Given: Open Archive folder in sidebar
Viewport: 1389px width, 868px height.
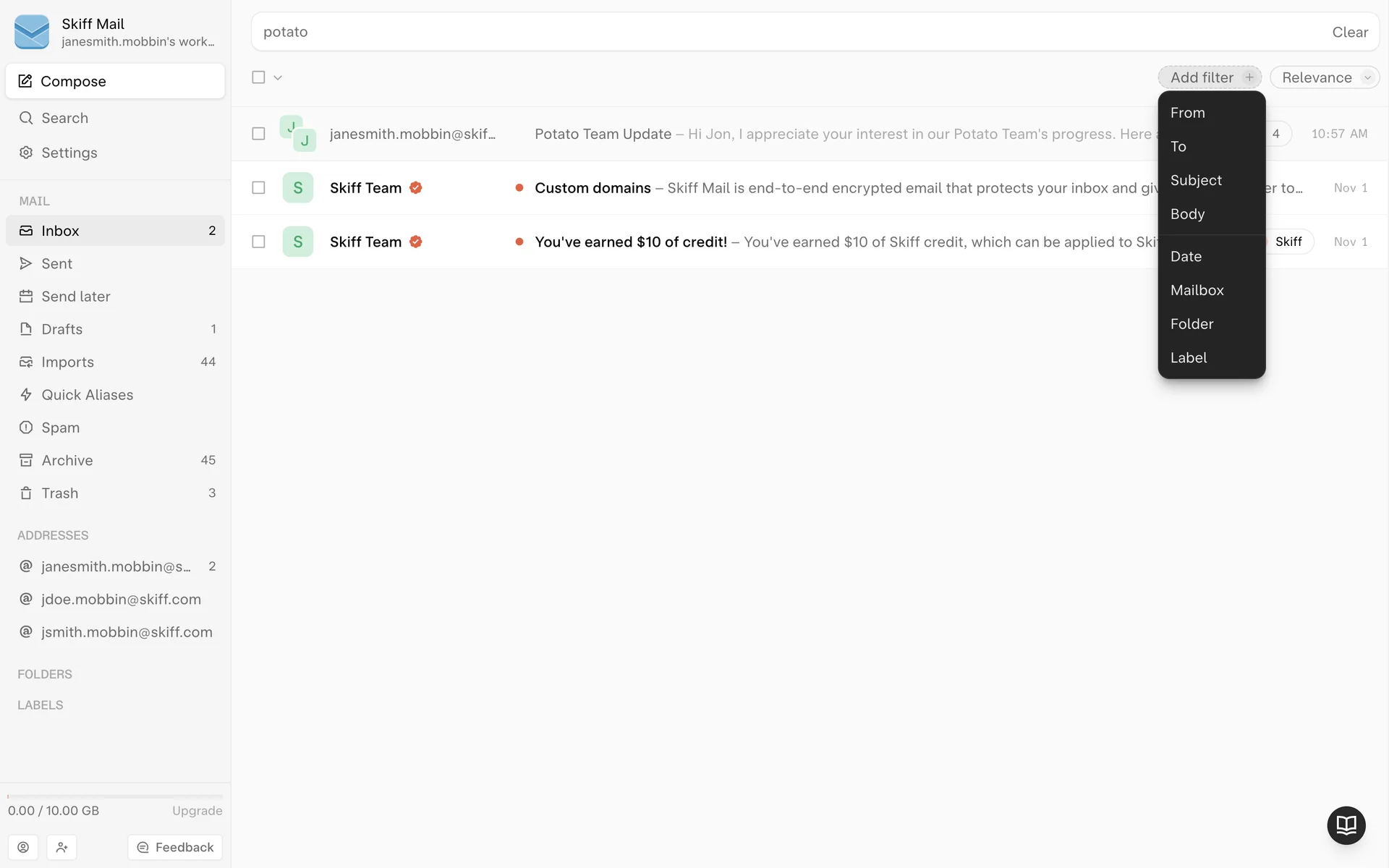Looking at the screenshot, I should point(67,460).
